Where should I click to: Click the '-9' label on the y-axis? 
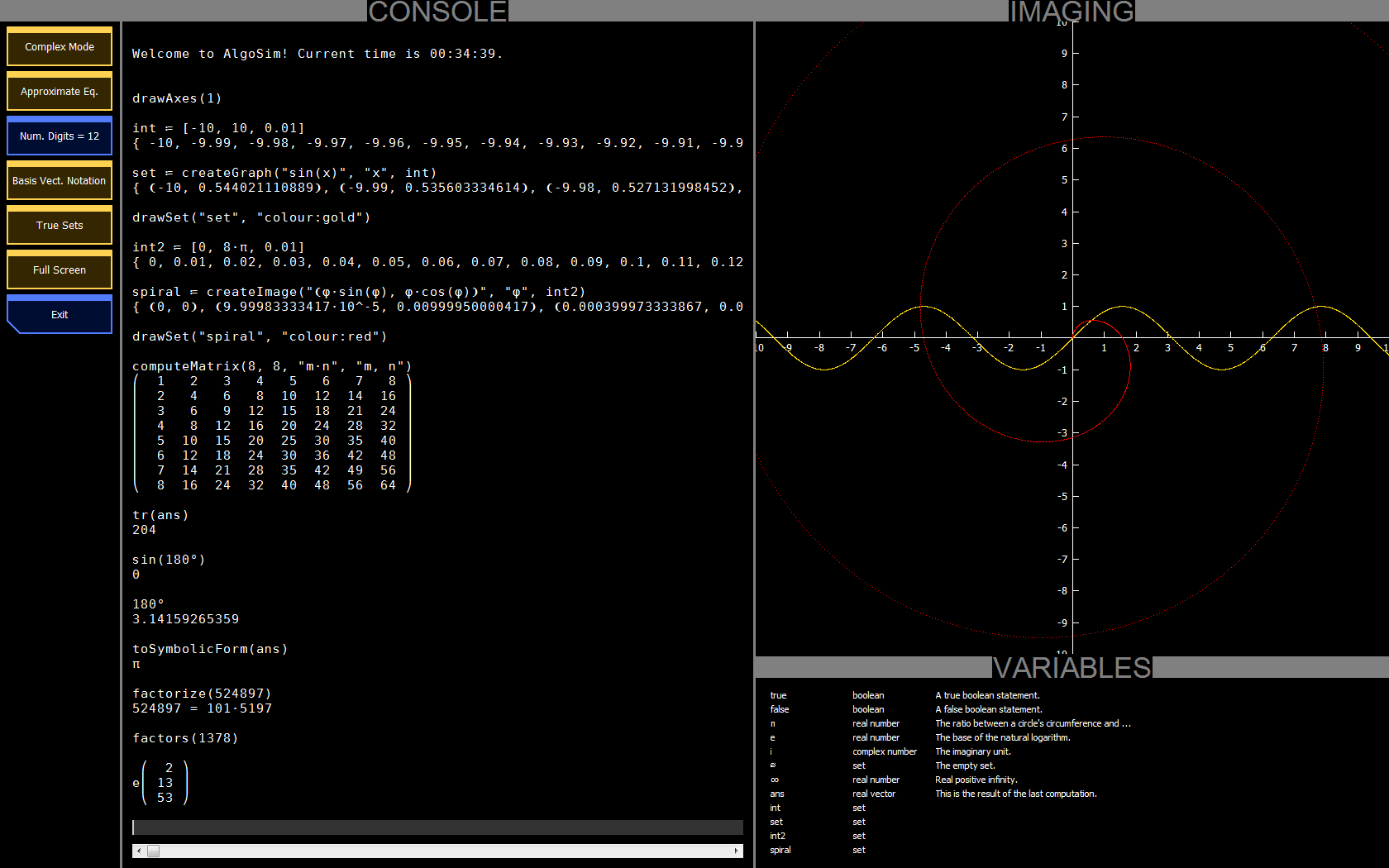[x=1062, y=623]
